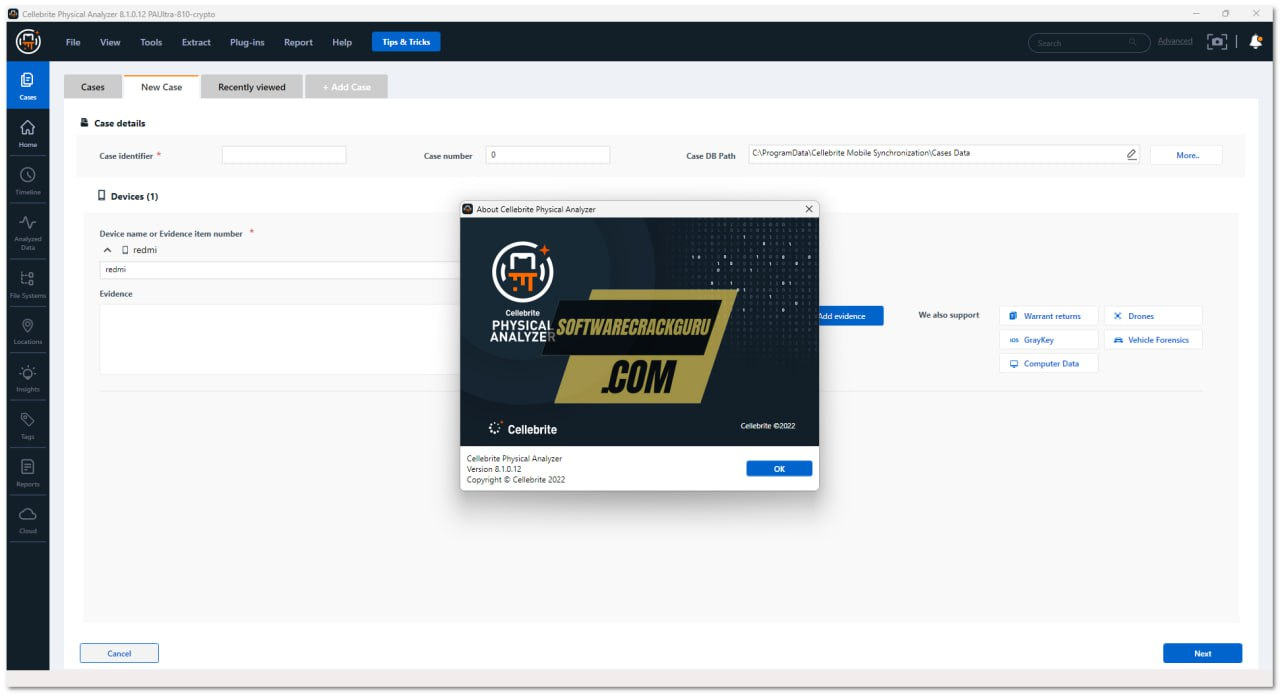Edit Case DB Path with the pencil icon

(1131, 154)
